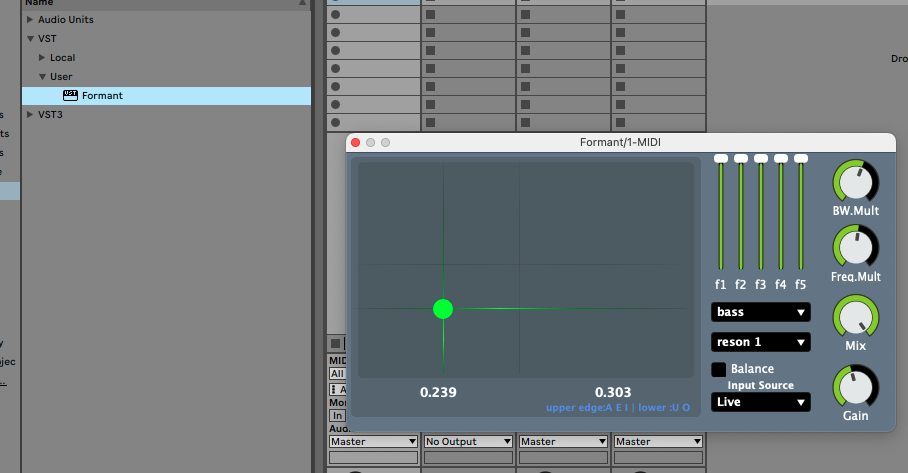Expand the VST3 folder

pyautogui.click(x=30, y=115)
